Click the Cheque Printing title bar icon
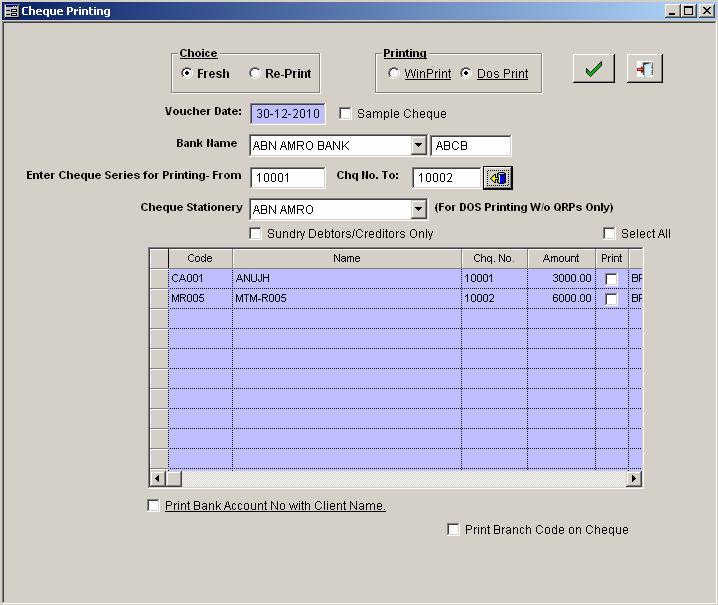This screenshot has height=605, width=718. pos(11,11)
